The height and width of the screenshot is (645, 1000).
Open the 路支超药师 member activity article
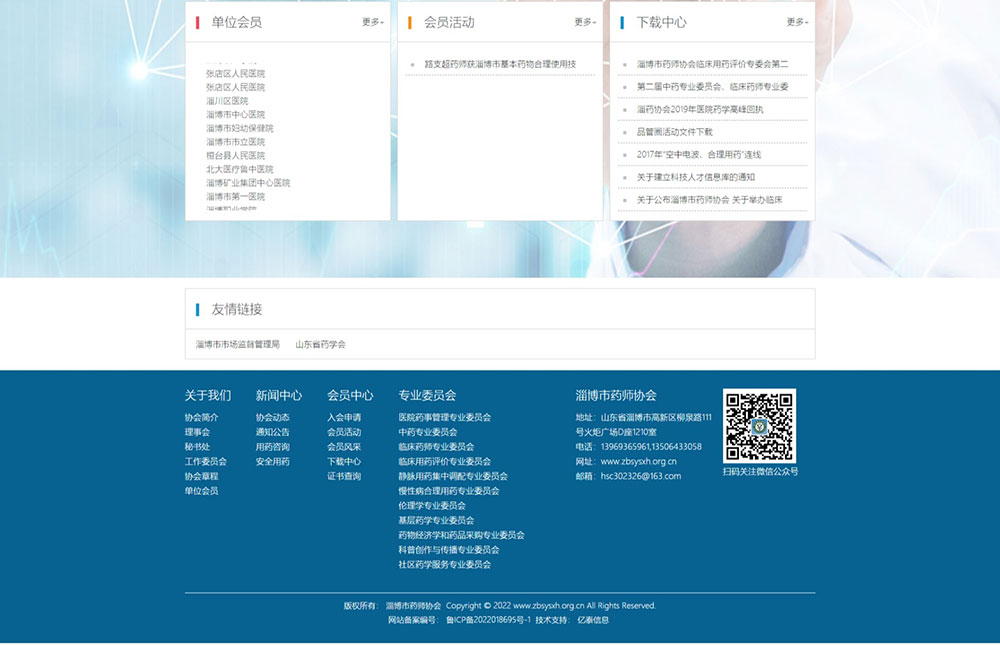[500, 64]
